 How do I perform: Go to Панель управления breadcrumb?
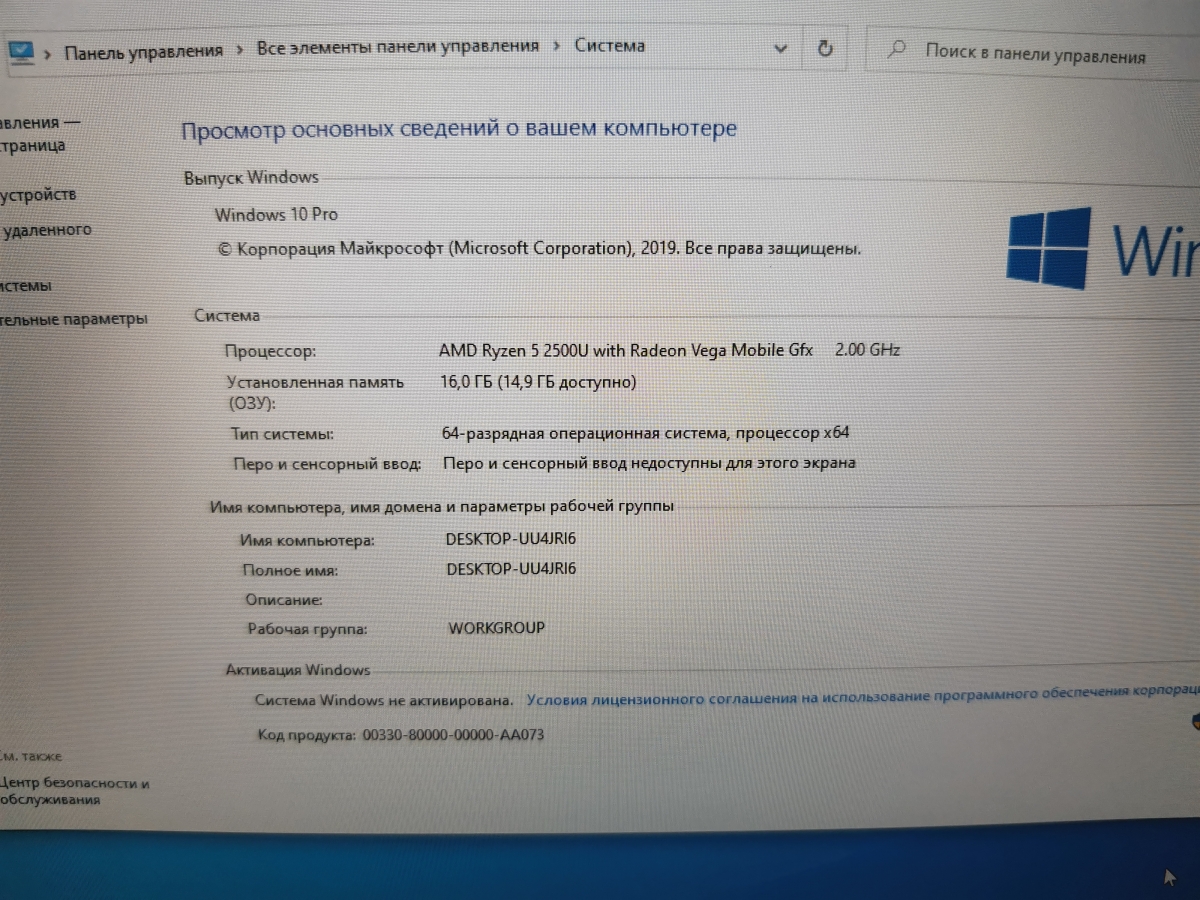[143, 51]
